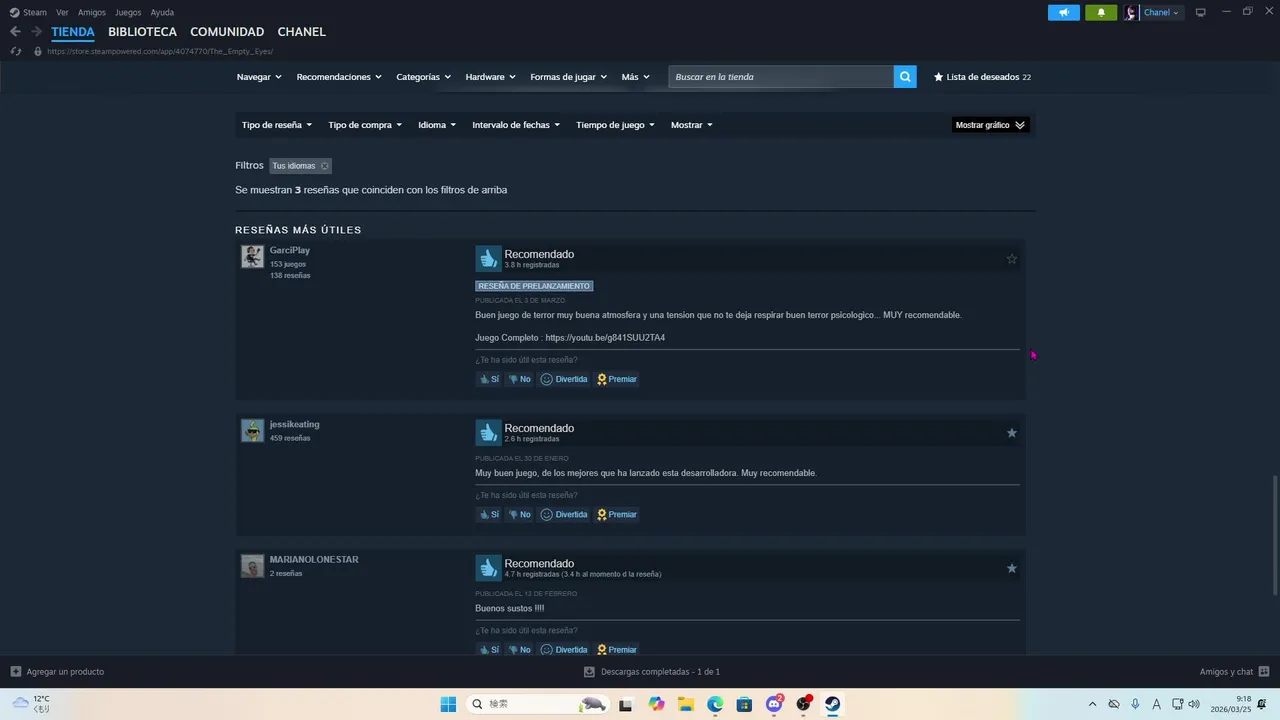This screenshot has height=720, width=1280.
Task: Expand 'Tipo de reseña' filter dropdown
Action: (x=277, y=125)
